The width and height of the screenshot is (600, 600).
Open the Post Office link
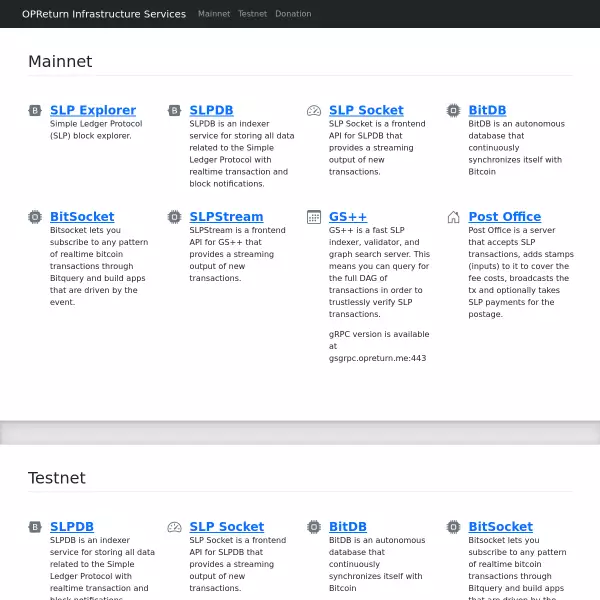click(505, 217)
